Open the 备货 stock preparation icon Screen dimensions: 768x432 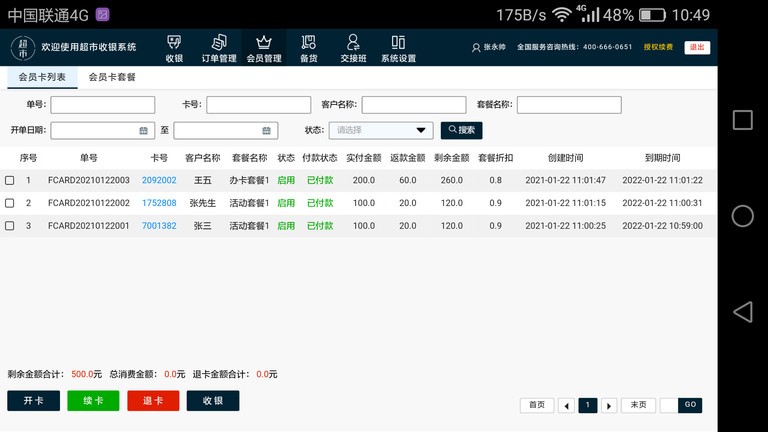pos(309,47)
